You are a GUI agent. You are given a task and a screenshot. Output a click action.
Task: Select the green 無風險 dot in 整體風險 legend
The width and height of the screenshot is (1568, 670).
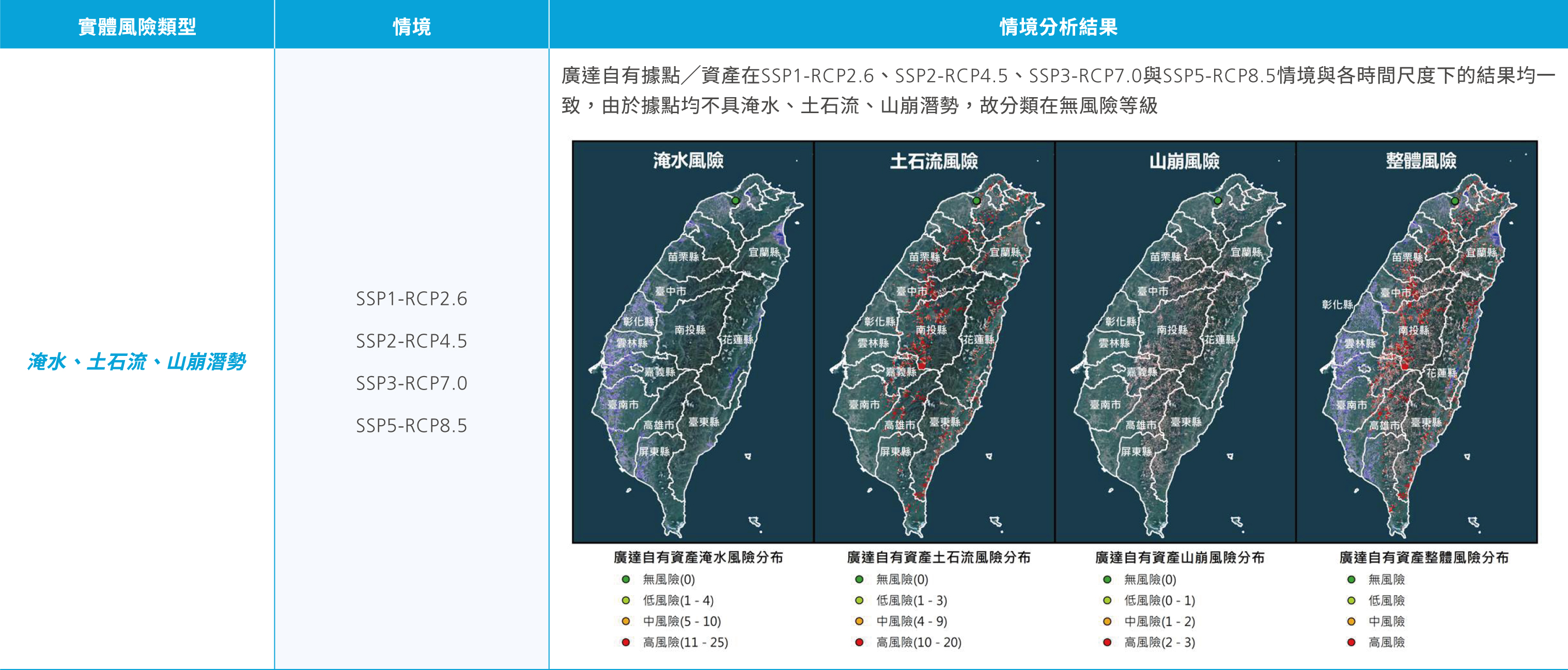pyautogui.click(x=1352, y=579)
